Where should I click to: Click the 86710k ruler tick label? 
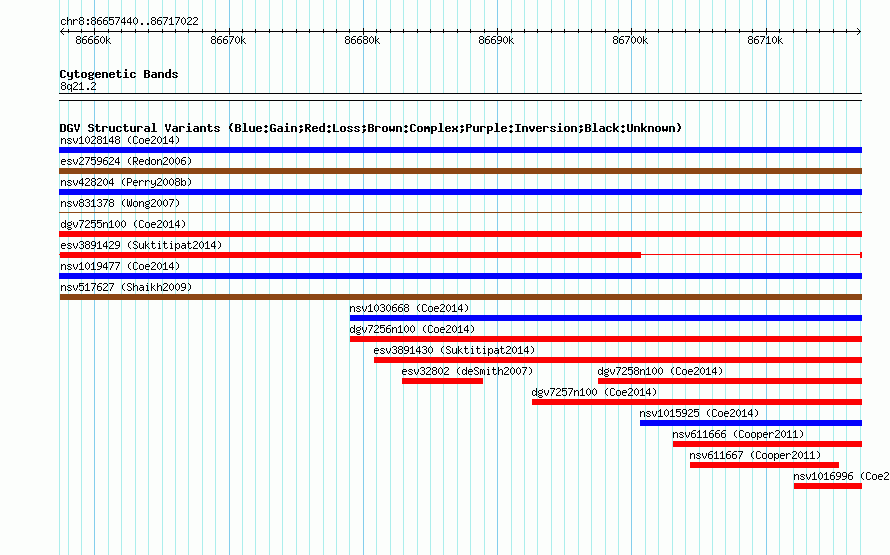(x=765, y=40)
